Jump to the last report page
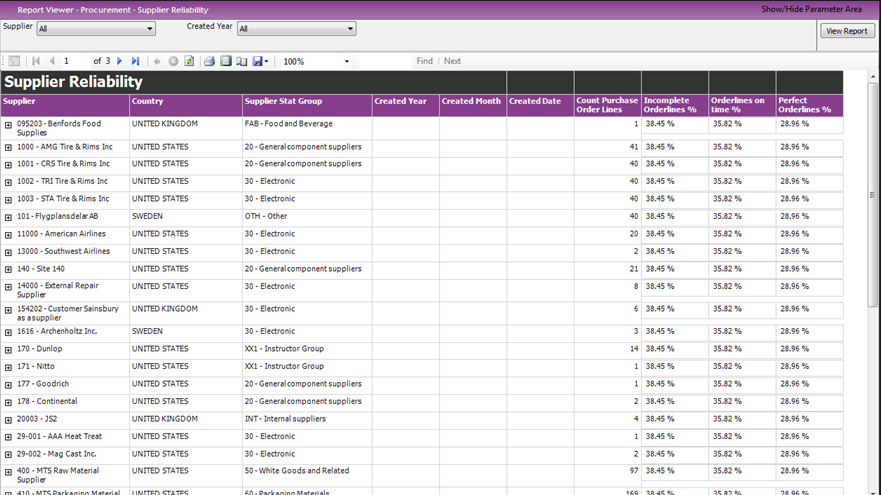 point(135,61)
